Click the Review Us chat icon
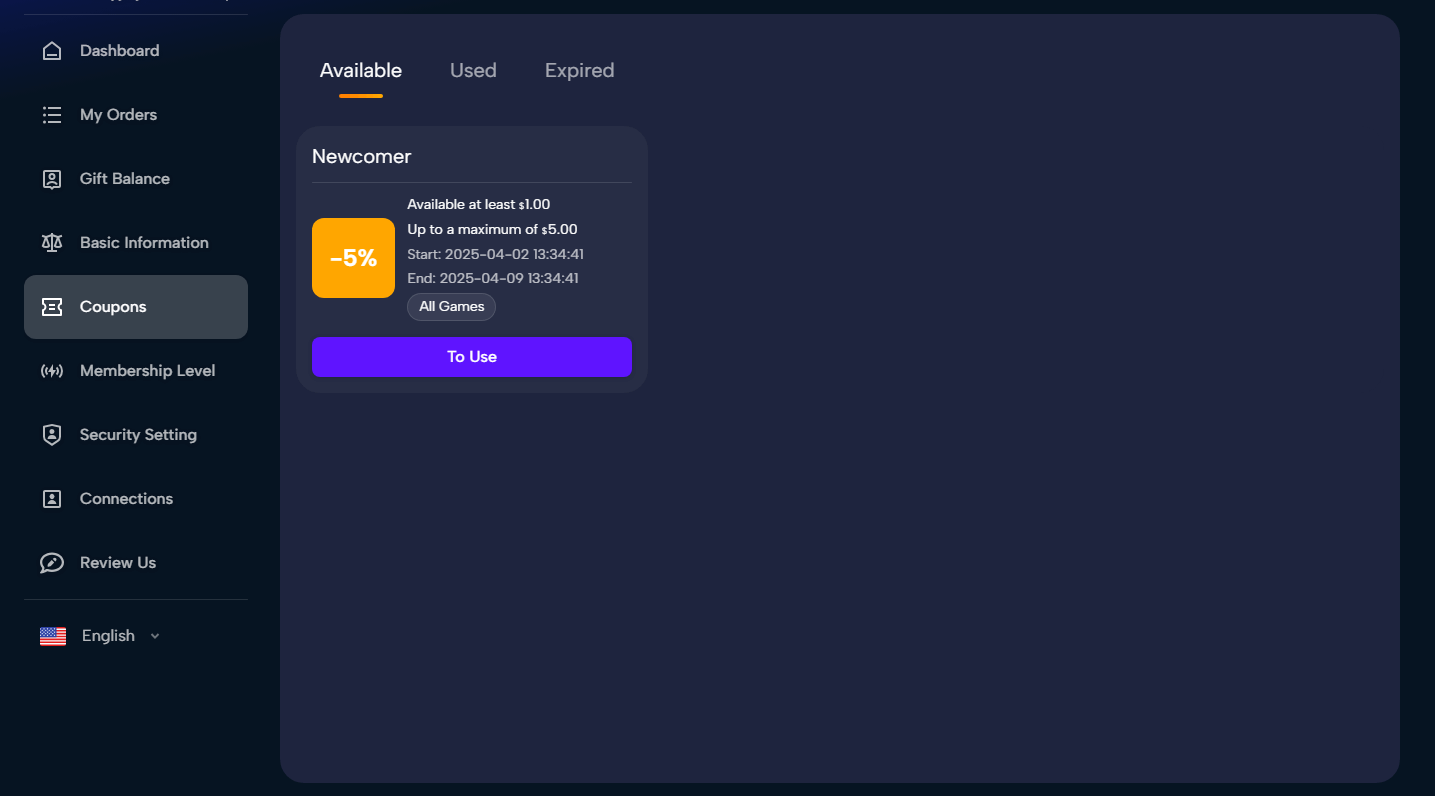The image size is (1435, 796). [x=52, y=563]
